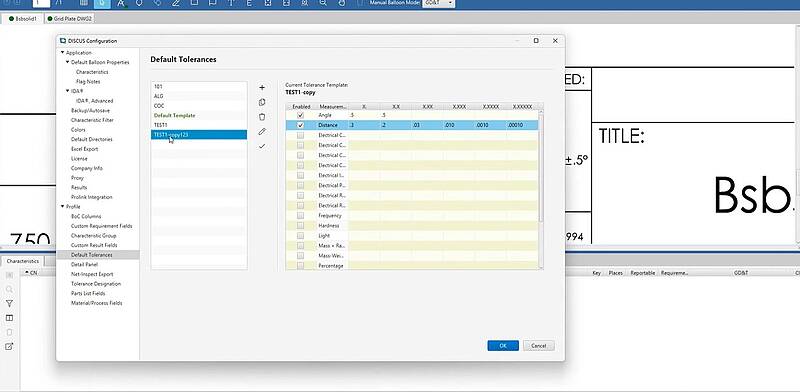Click the search magnifier icon in Characteristics panel
This screenshot has width=800, height=392.
pos(9,289)
